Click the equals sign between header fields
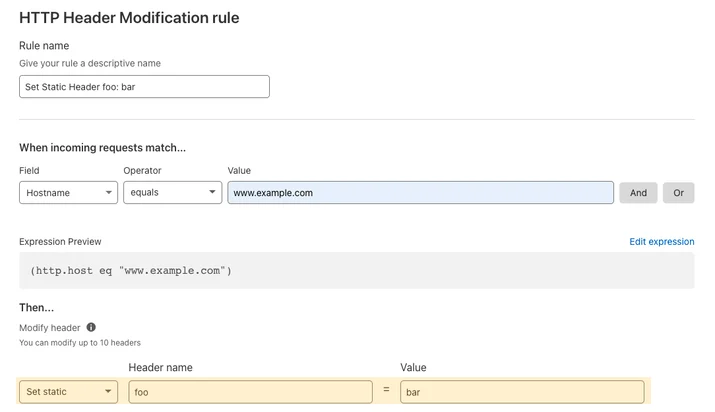The image size is (715, 412). click(386, 390)
